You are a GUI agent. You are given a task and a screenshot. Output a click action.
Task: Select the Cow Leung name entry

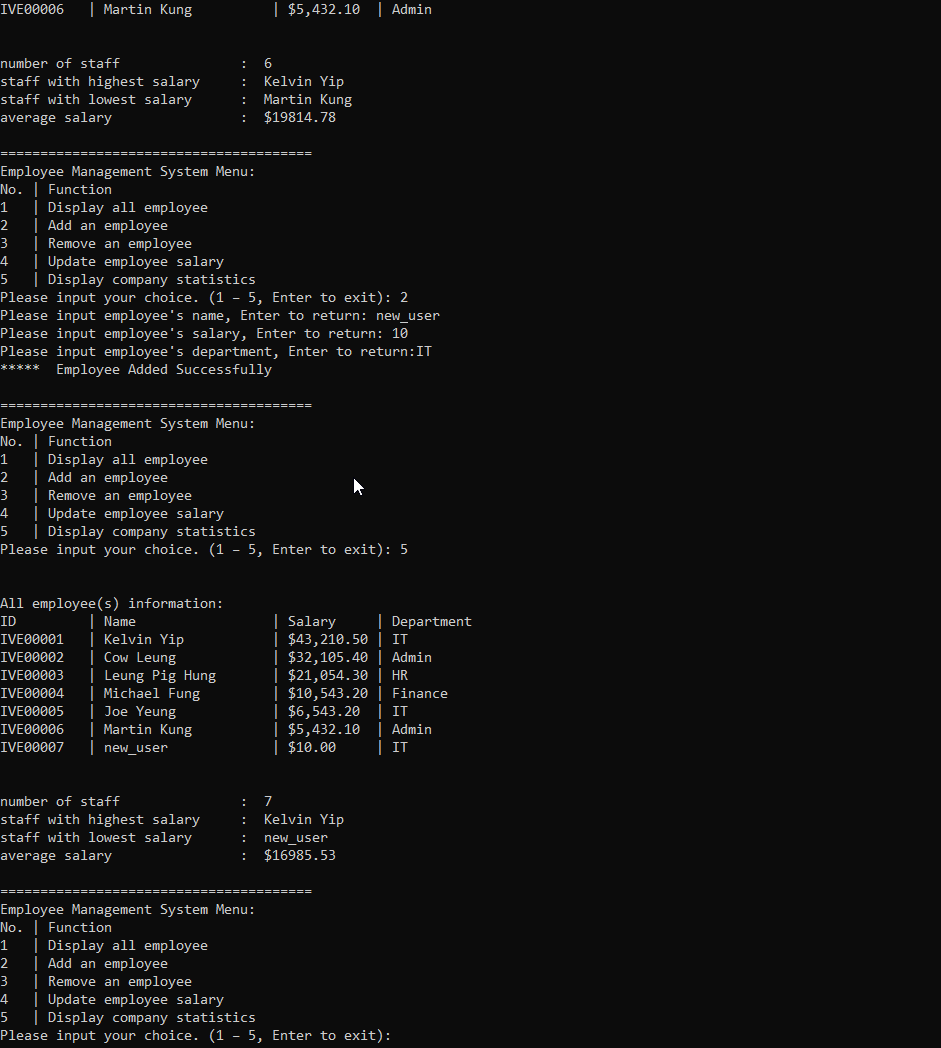140,658
